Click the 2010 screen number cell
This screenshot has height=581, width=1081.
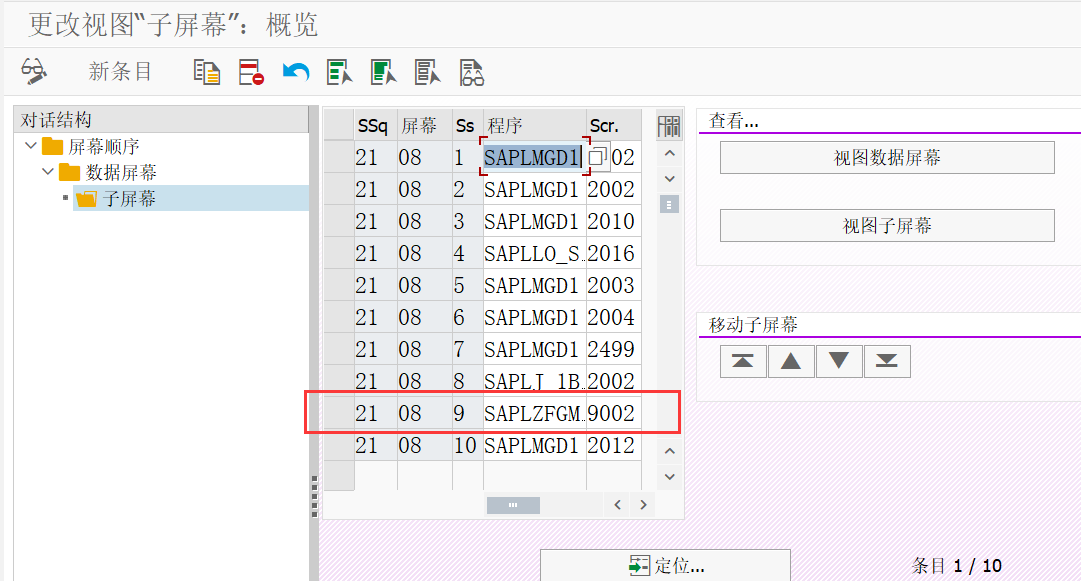613,221
